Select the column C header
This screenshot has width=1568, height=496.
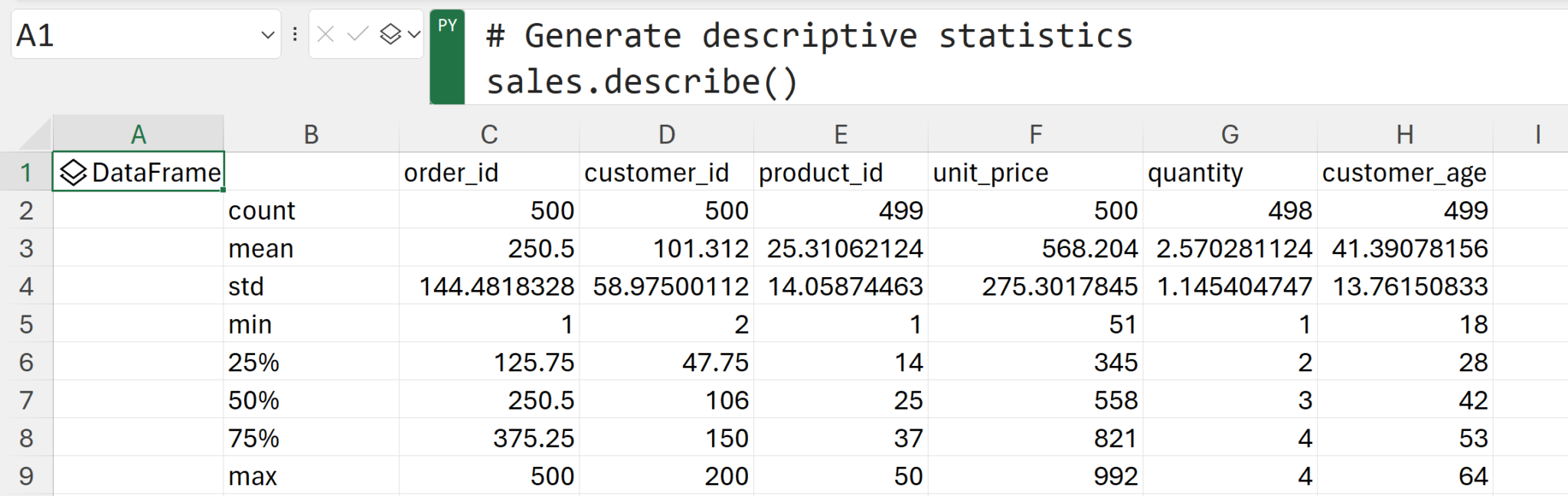pyautogui.click(x=489, y=135)
